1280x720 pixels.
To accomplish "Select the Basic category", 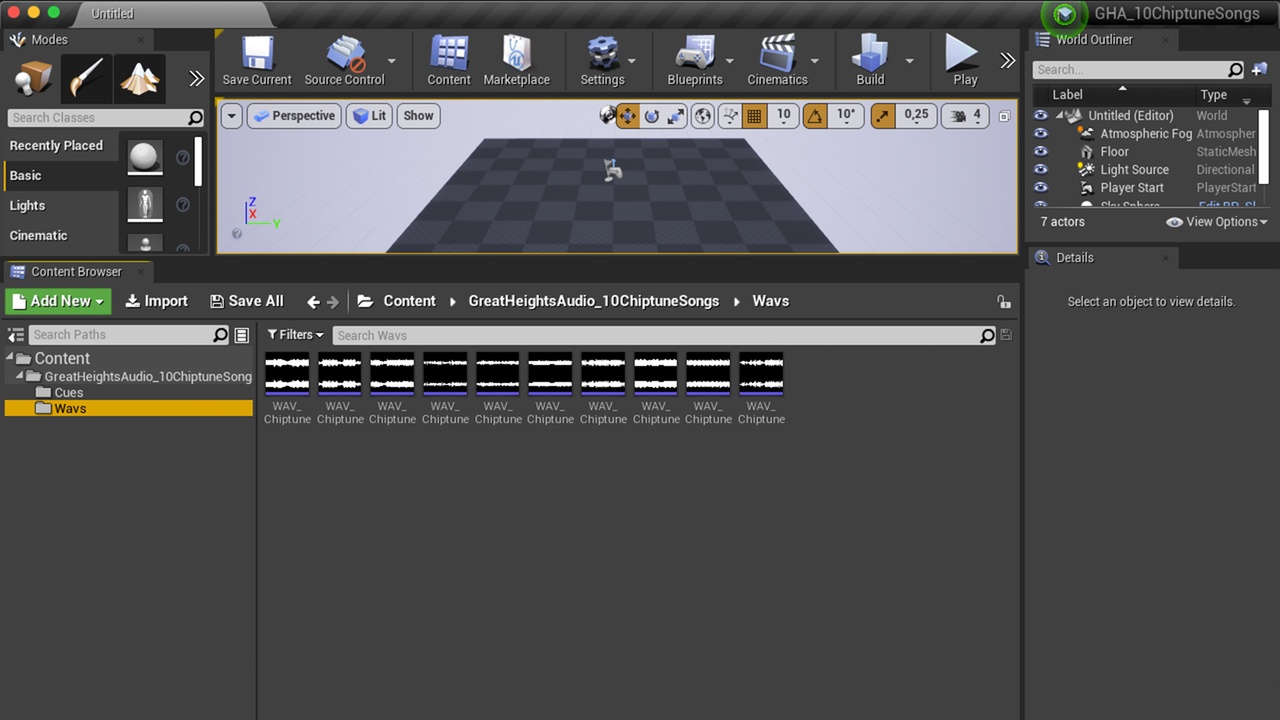I will pyautogui.click(x=60, y=176).
